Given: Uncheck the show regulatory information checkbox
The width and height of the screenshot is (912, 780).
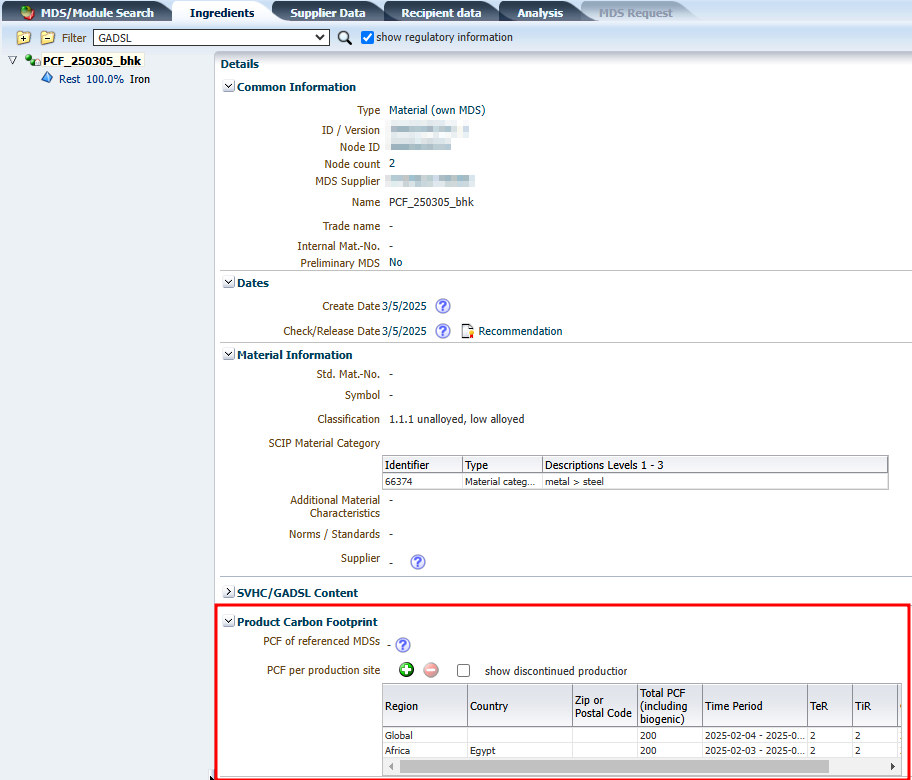Looking at the screenshot, I should click(x=366, y=37).
